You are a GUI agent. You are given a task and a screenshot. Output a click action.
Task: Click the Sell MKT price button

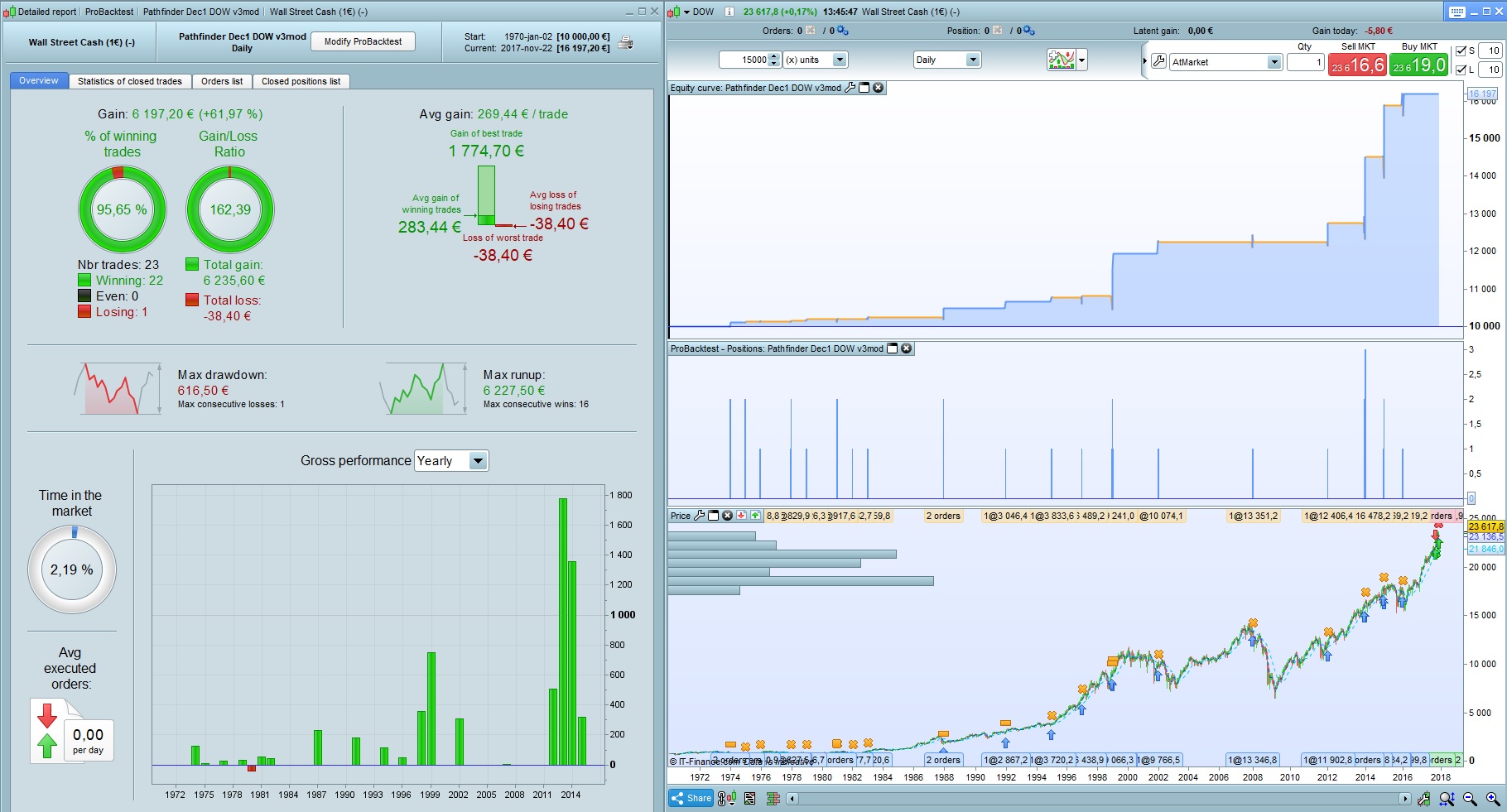tap(1357, 65)
